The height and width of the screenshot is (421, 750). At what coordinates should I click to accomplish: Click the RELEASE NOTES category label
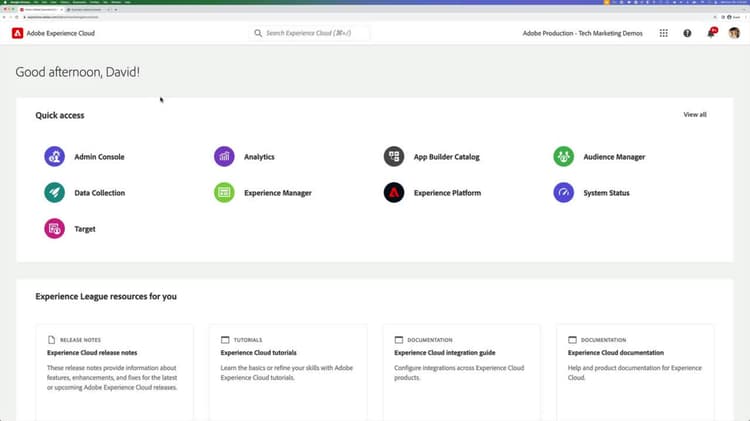[80, 340]
